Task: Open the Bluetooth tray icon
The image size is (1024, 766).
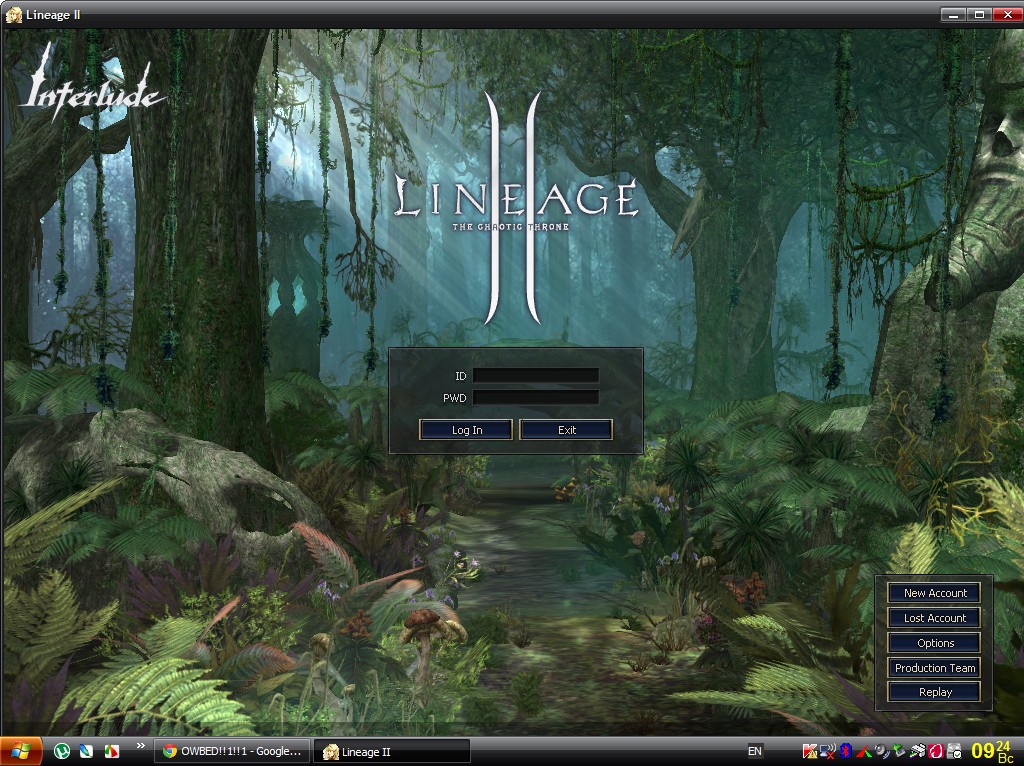Action: tap(846, 751)
